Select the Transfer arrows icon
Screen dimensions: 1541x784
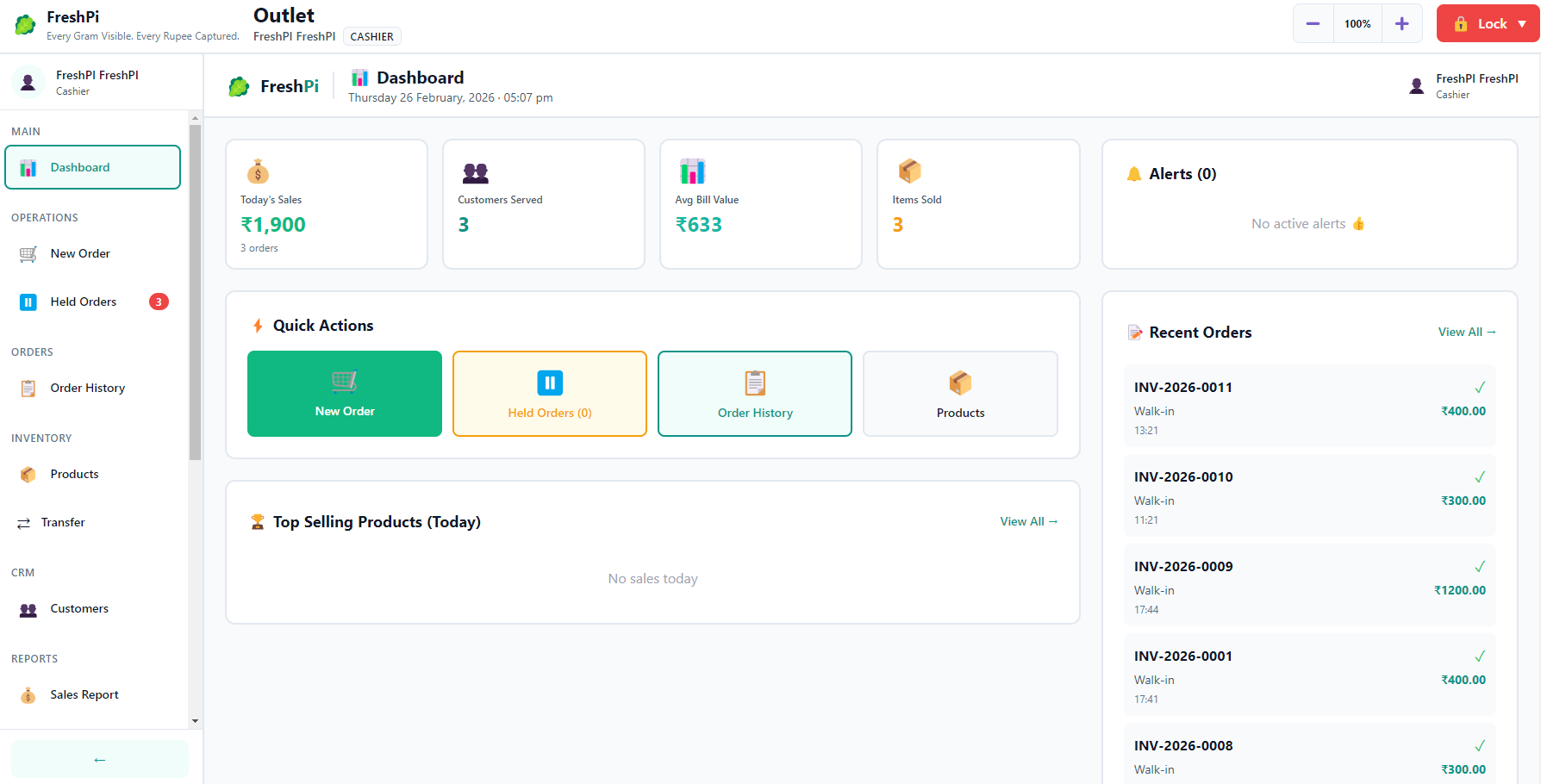click(x=25, y=522)
